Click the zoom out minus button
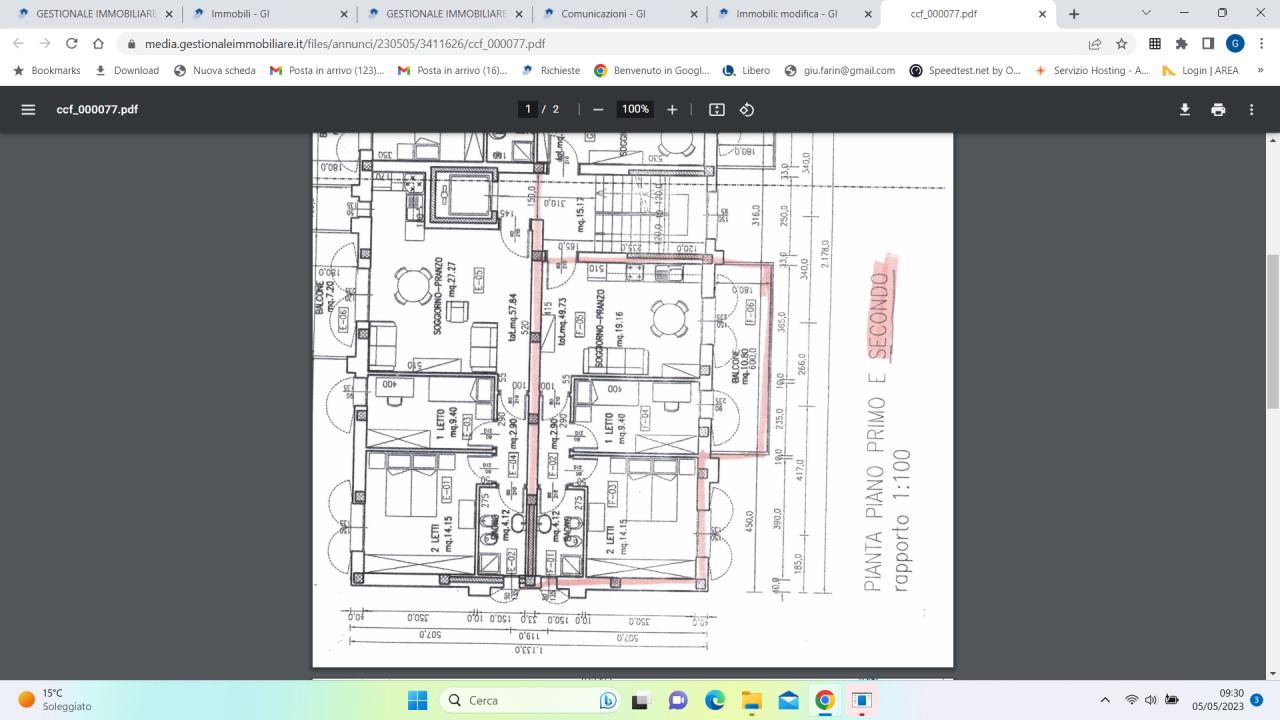1280x720 pixels. pyautogui.click(x=598, y=110)
